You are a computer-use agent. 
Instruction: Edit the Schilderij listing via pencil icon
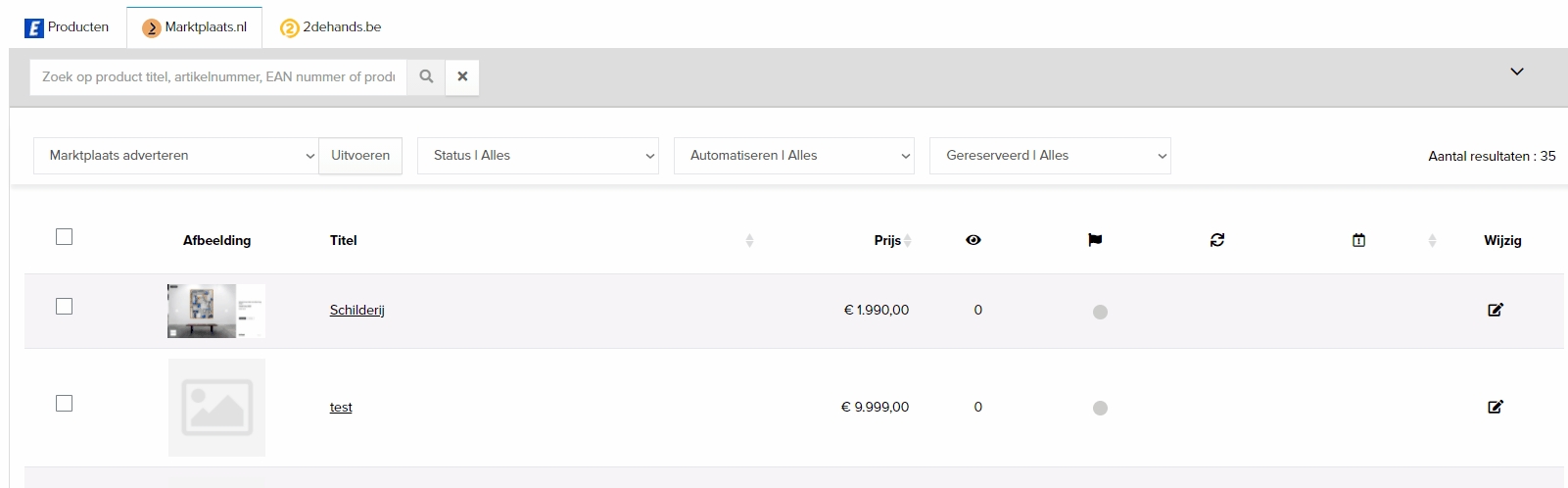tap(1496, 310)
